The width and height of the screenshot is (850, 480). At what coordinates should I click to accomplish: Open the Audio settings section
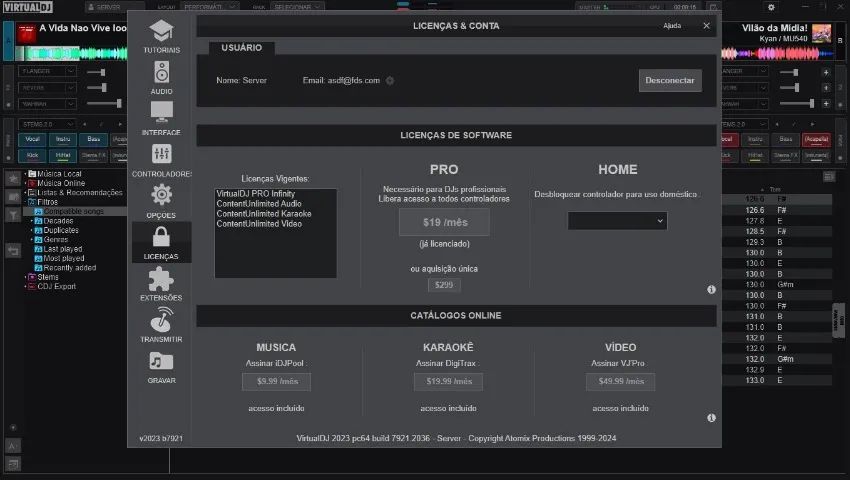coord(161,78)
